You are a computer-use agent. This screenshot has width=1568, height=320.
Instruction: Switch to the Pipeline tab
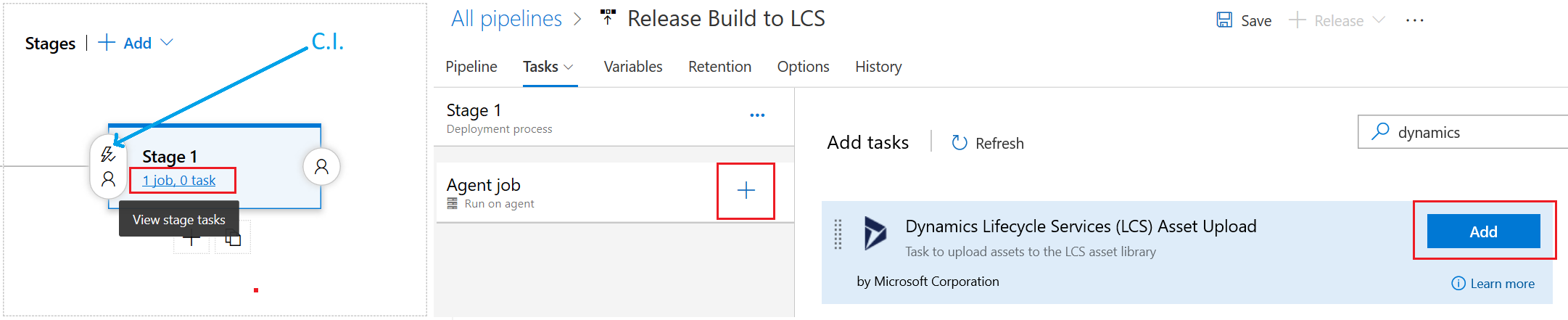pyautogui.click(x=471, y=67)
